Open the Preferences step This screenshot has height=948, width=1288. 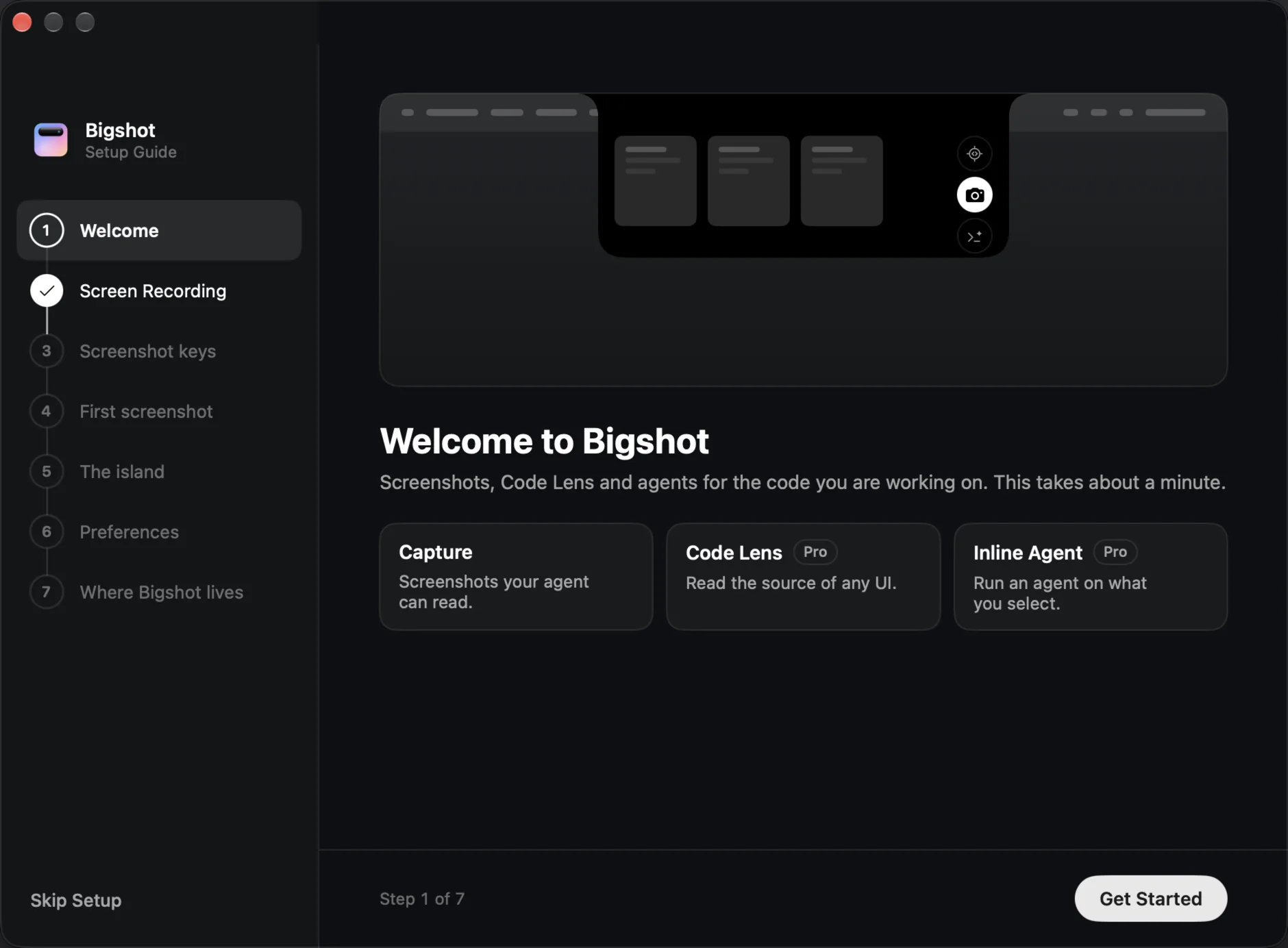(x=159, y=532)
